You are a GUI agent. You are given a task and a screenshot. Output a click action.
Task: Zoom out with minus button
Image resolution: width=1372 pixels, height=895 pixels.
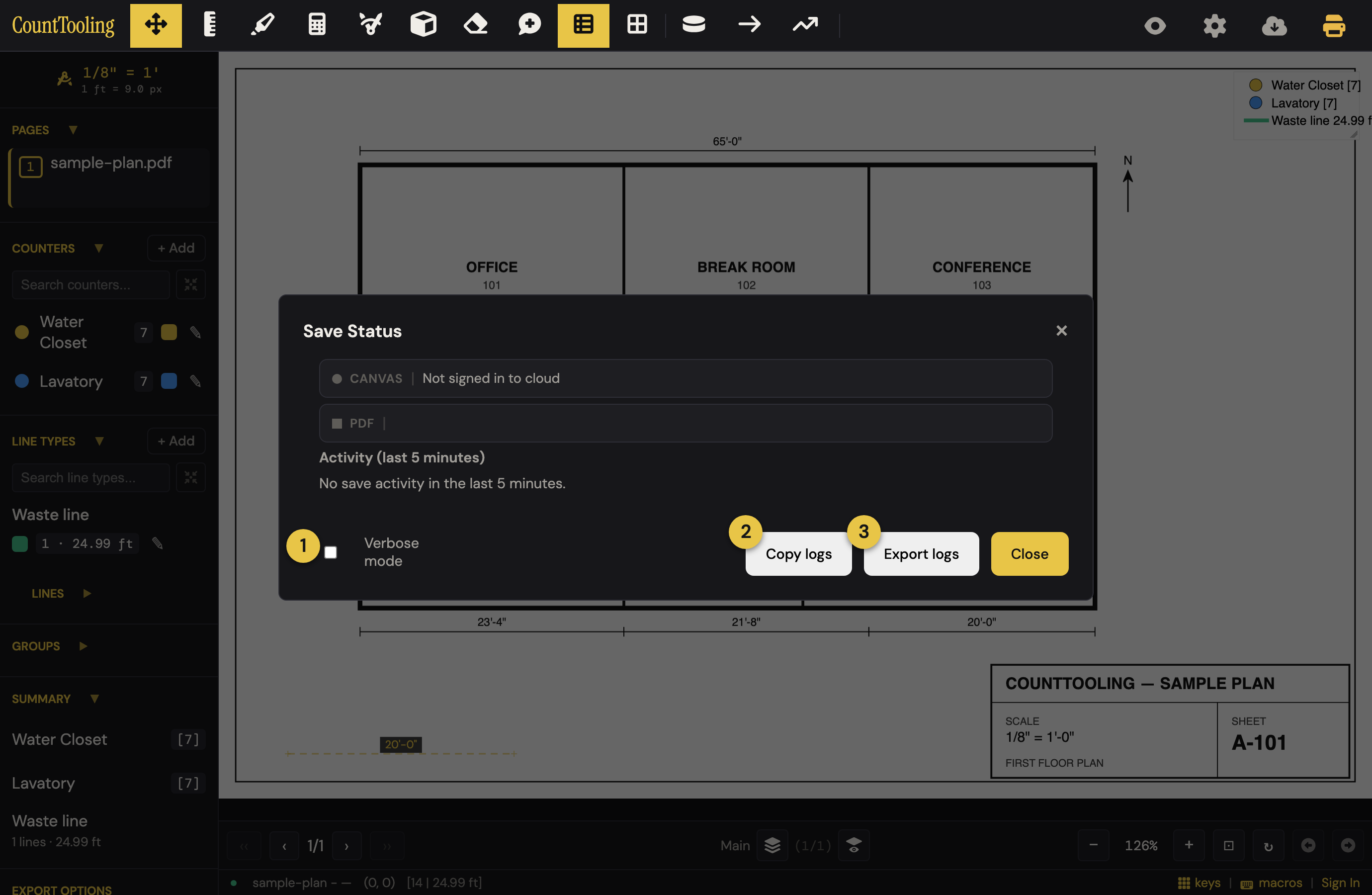click(1093, 845)
